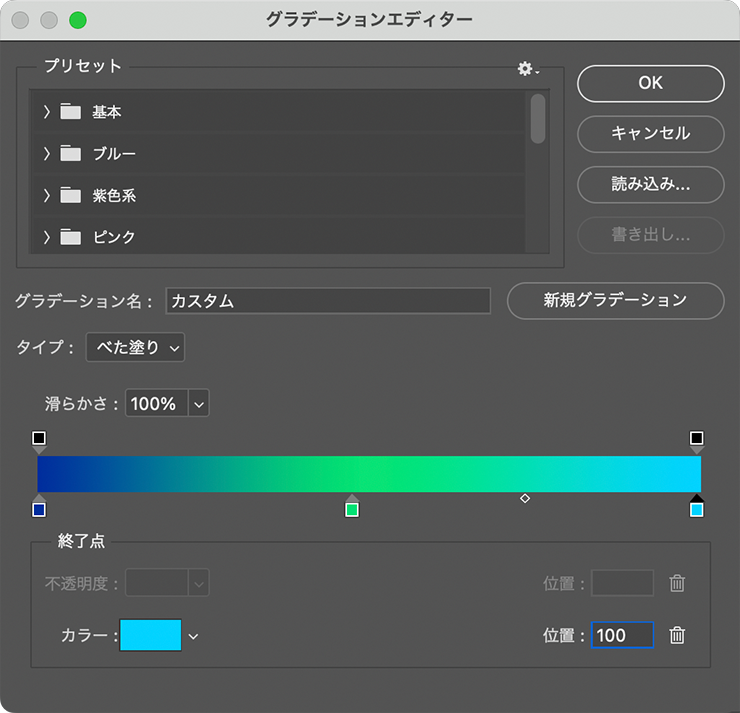Click the cyan カラー swatch

pyautogui.click(x=150, y=636)
